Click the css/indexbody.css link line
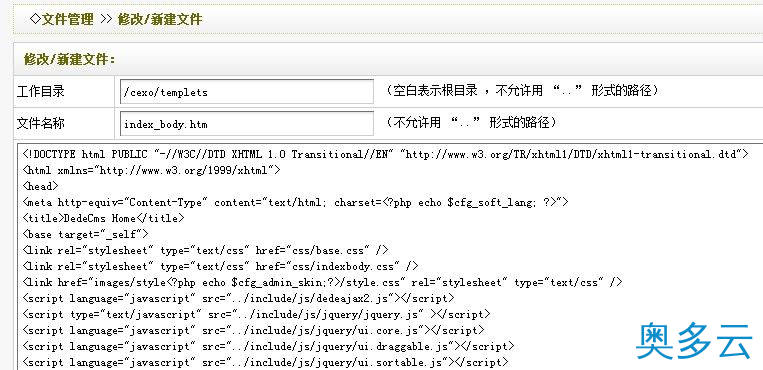763x370 pixels. pyautogui.click(x=220, y=266)
